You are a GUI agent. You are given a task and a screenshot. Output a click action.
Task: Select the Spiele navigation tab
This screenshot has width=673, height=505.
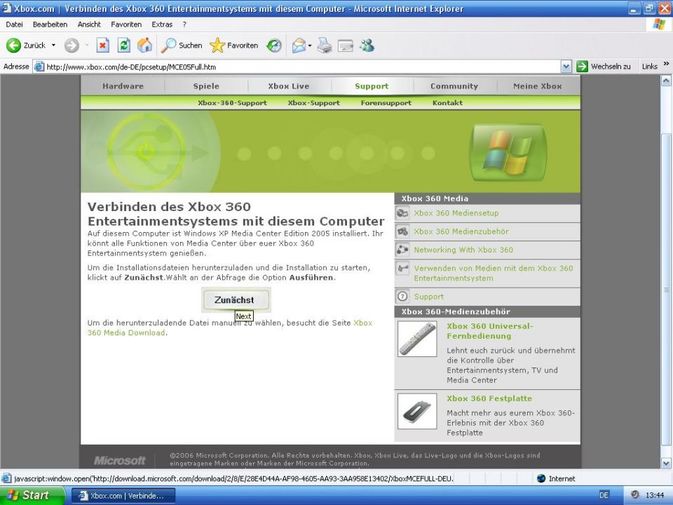[206, 86]
